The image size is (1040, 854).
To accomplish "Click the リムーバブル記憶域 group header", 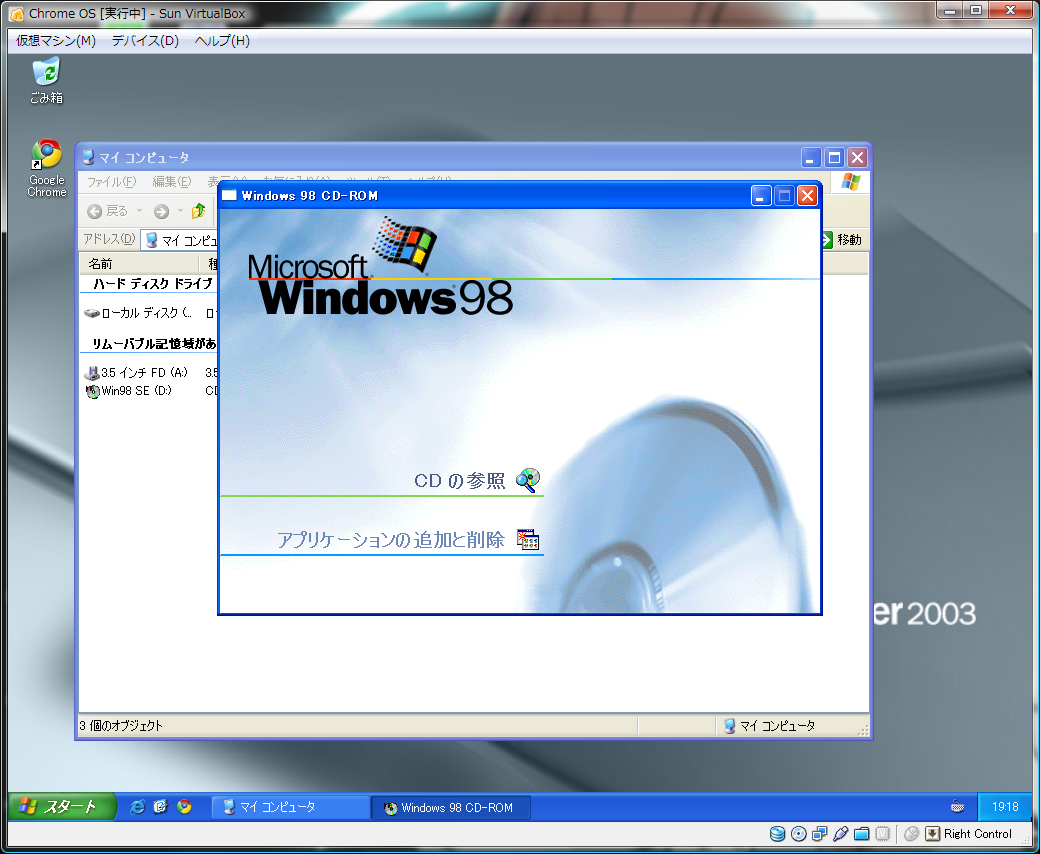I will 153,343.
